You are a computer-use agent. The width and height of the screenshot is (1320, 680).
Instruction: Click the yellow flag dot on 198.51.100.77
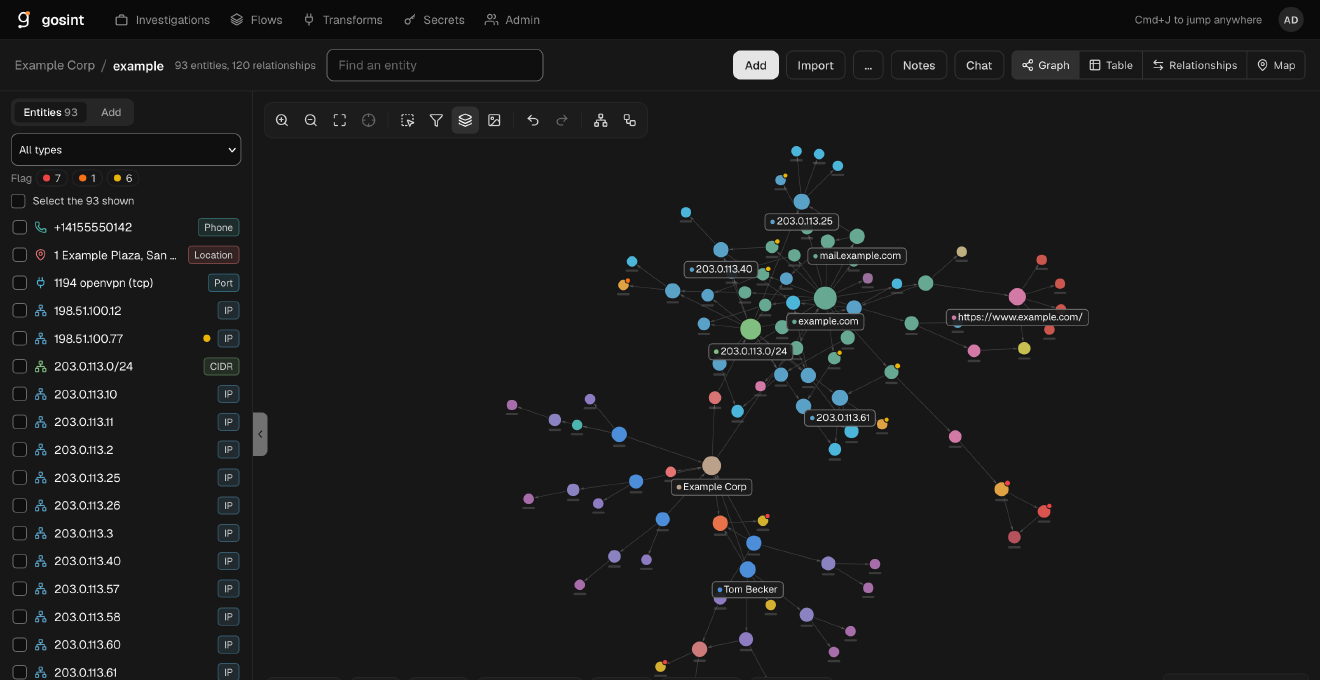point(207,338)
